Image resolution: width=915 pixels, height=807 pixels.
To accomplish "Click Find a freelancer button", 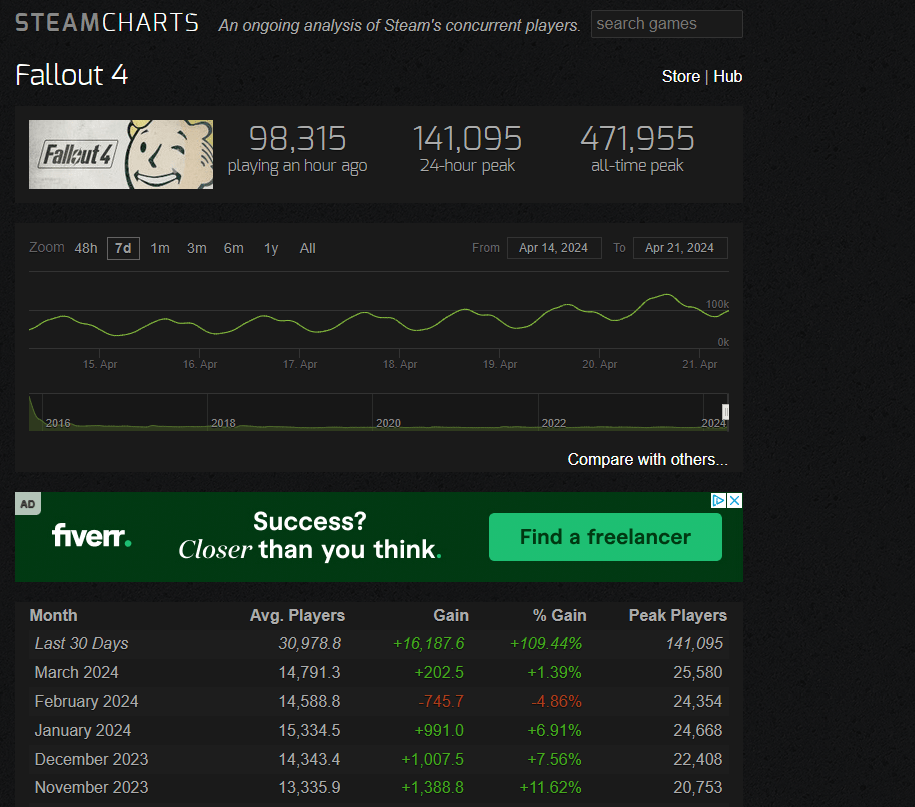I will (605, 537).
